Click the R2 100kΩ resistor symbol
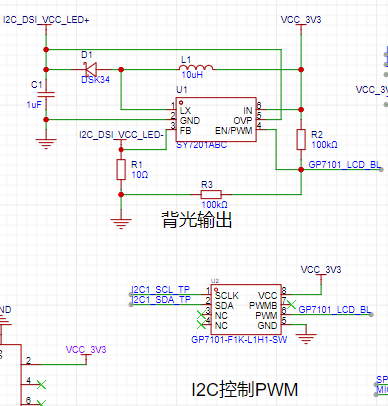The width and height of the screenshot is (388, 406). 301,139
